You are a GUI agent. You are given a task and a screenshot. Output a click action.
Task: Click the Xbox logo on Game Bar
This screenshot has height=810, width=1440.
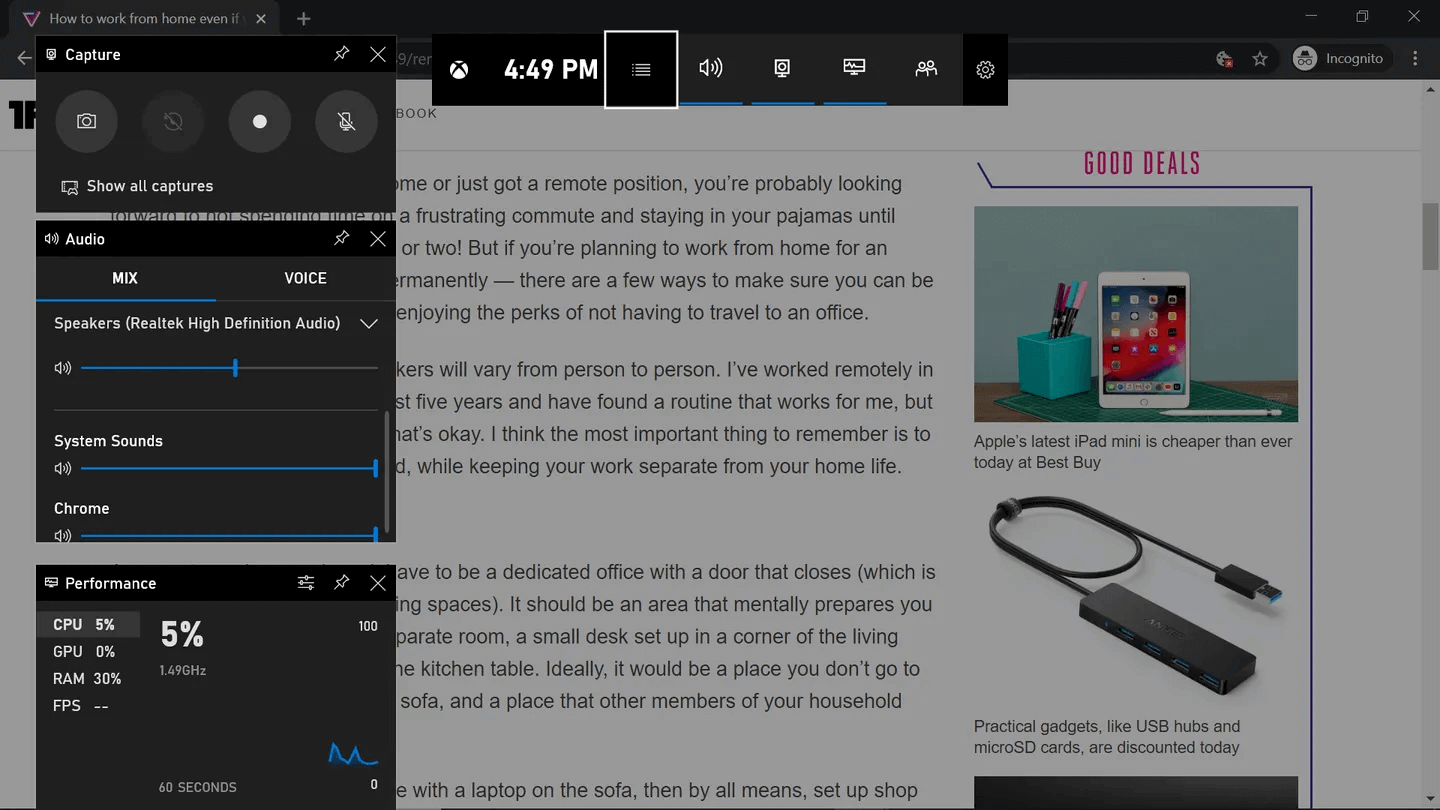(x=459, y=69)
